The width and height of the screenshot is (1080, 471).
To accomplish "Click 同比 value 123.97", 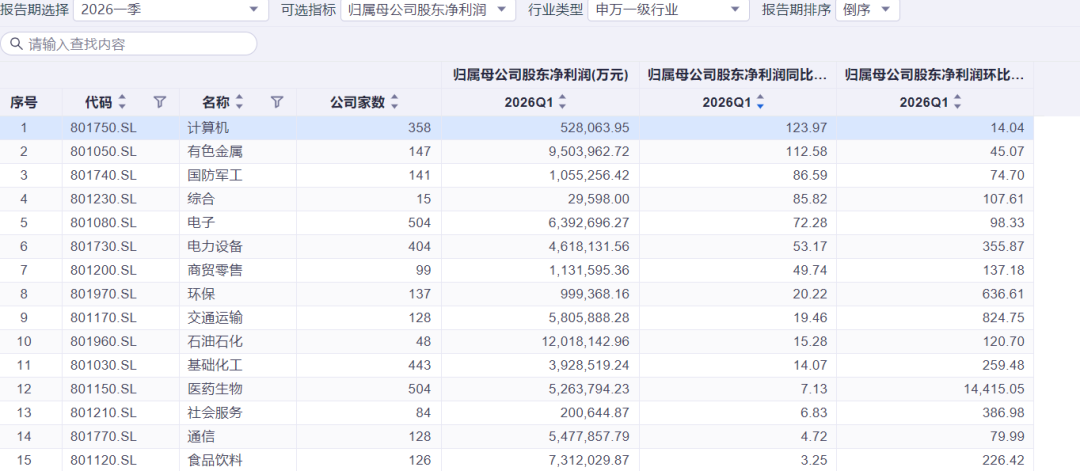I will pyautogui.click(x=809, y=128).
